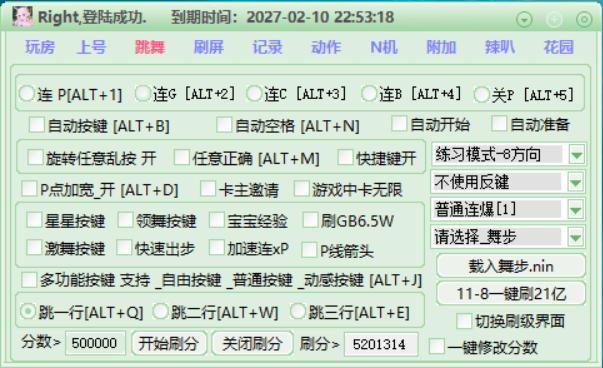Check the 多功能按键 [ALT+J] box
This screenshot has width=603, height=368.
point(30,280)
